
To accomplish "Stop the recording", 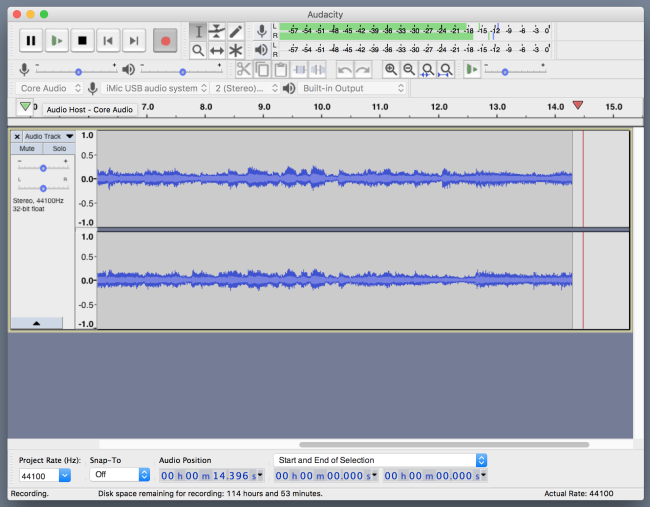I will [x=82, y=41].
